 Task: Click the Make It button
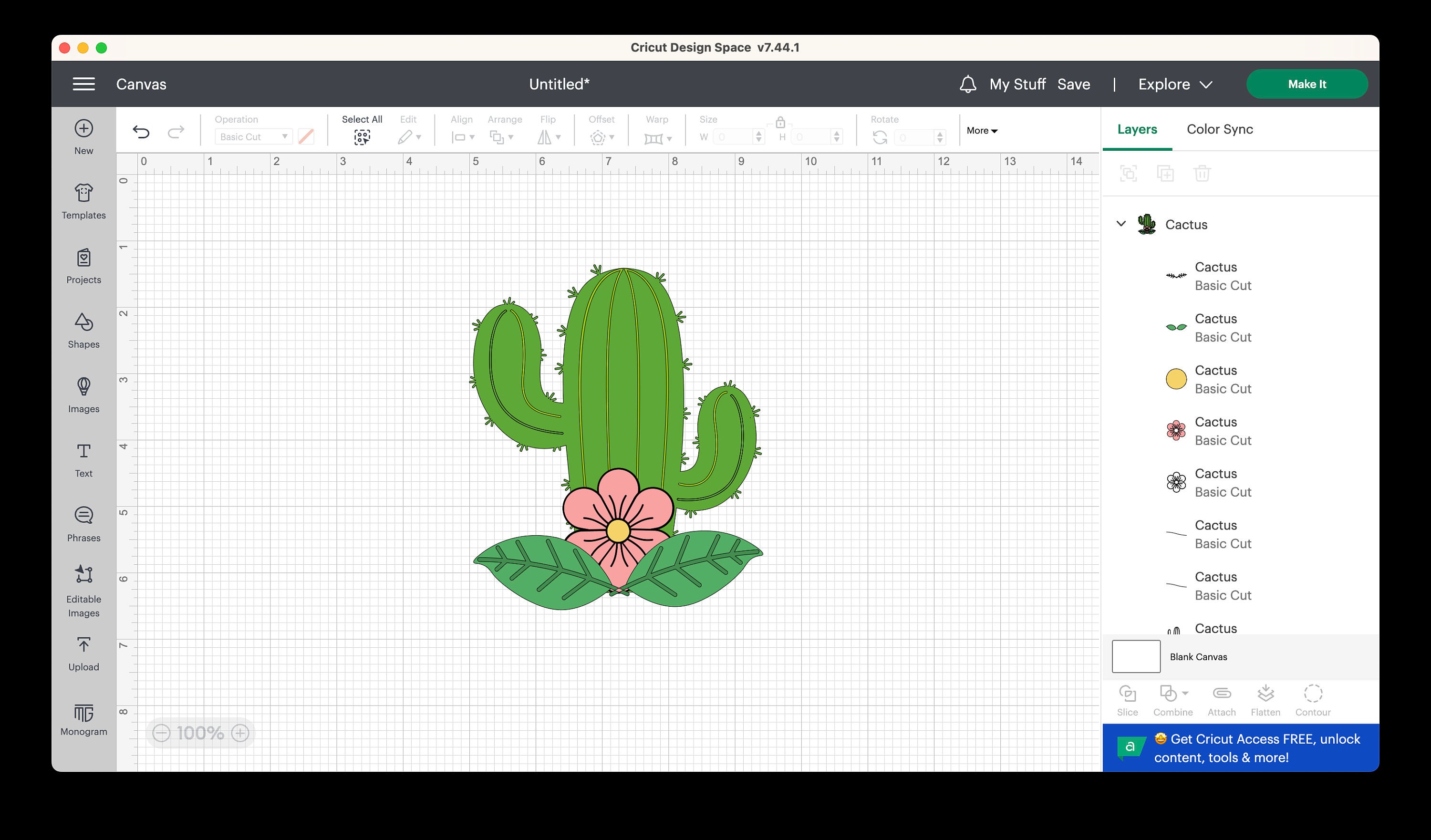(1307, 83)
